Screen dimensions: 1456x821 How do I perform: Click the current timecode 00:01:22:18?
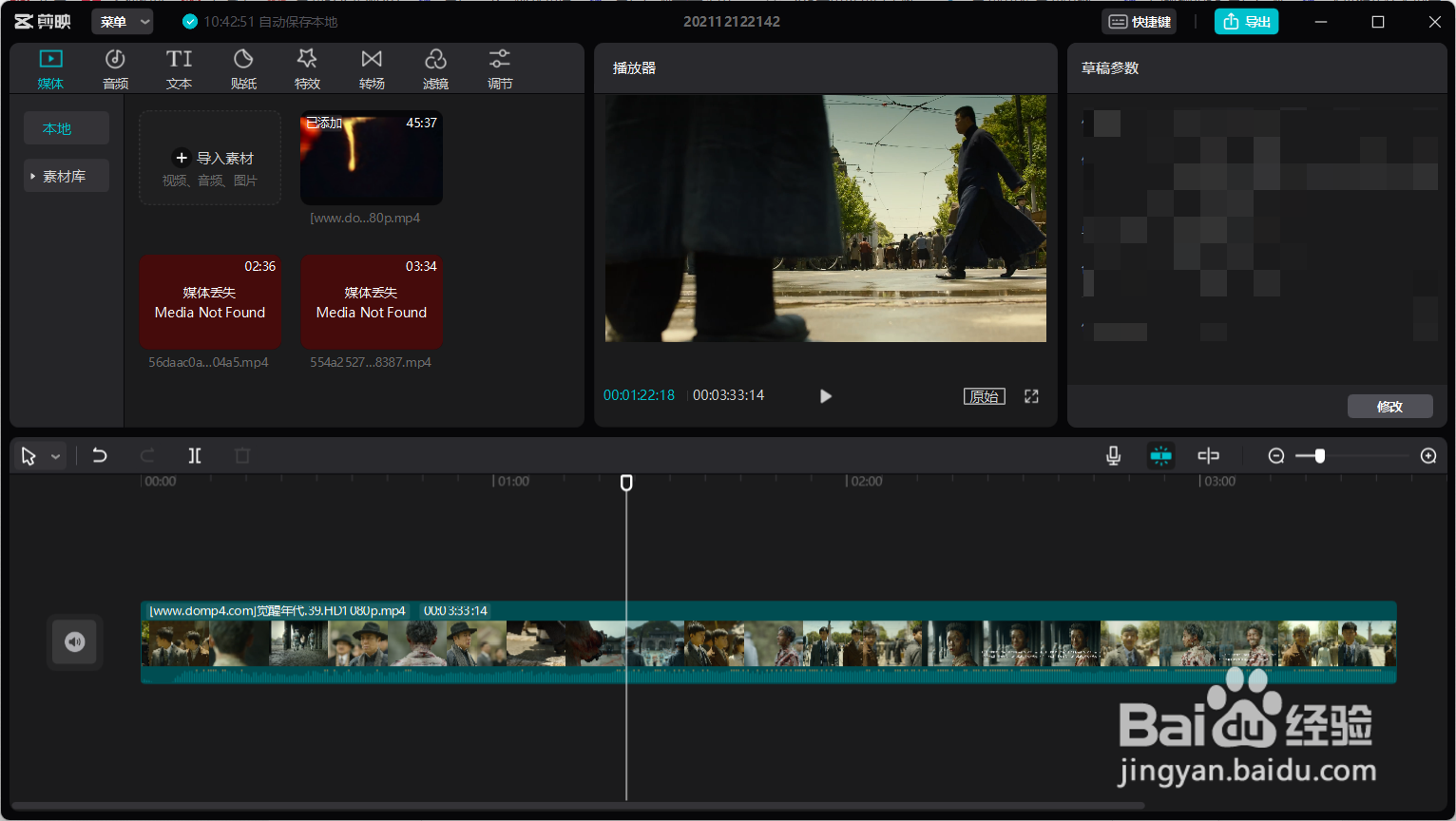pos(639,395)
